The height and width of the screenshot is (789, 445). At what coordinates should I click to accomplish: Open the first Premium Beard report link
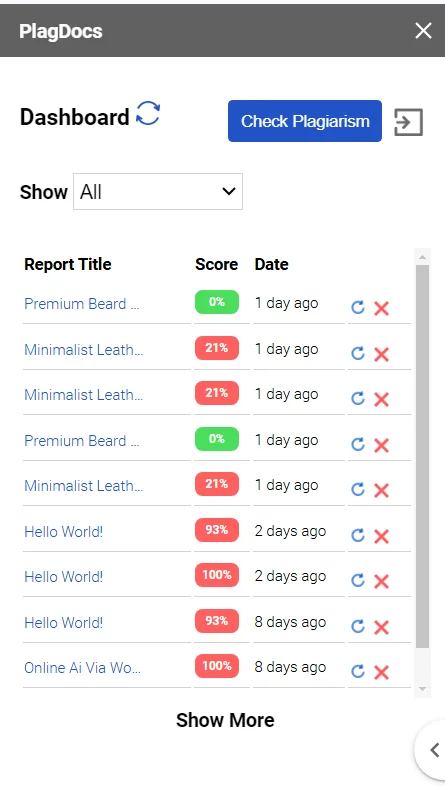point(82,304)
